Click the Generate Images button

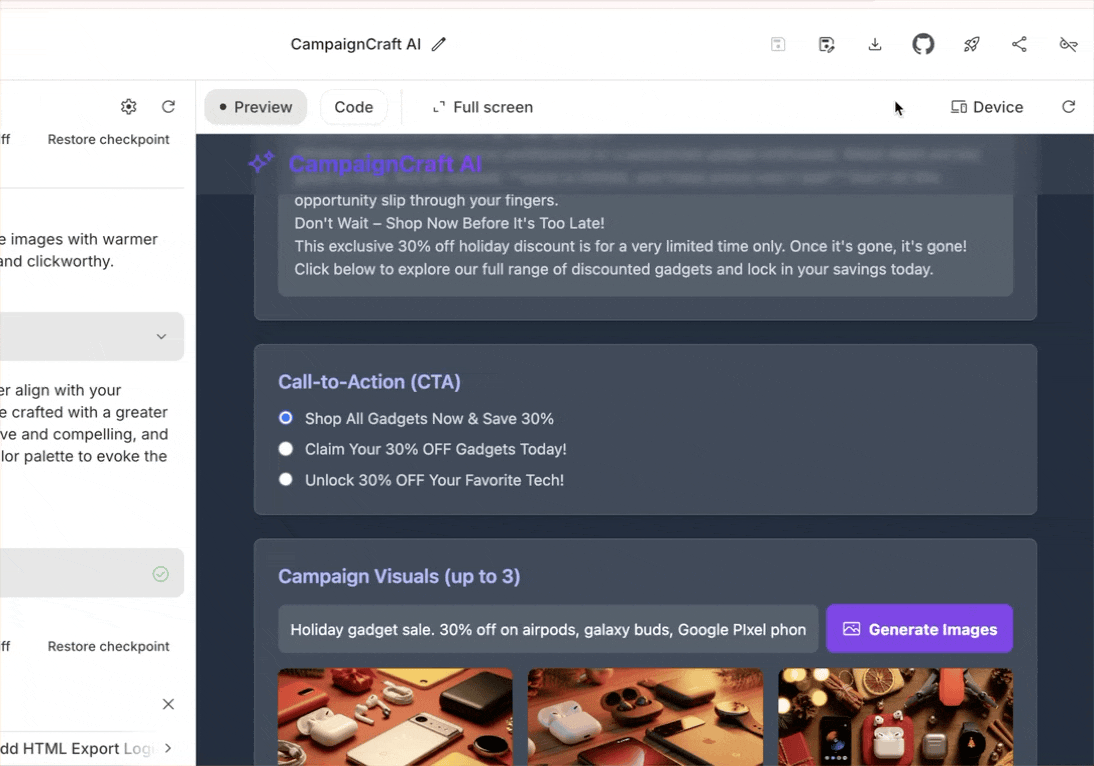pos(920,629)
